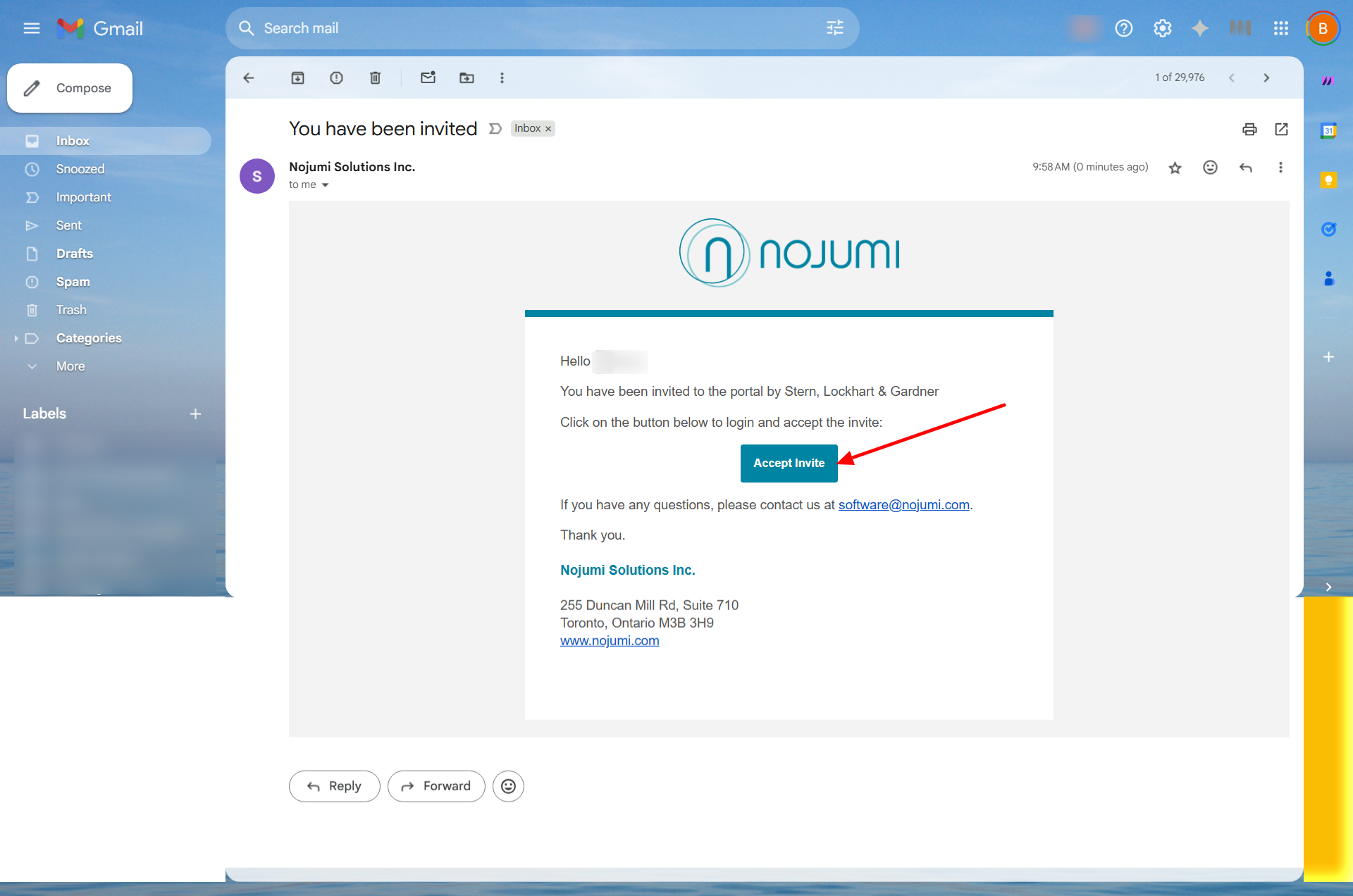Create a new label with plus
The image size is (1353, 896).
(196, 414)
